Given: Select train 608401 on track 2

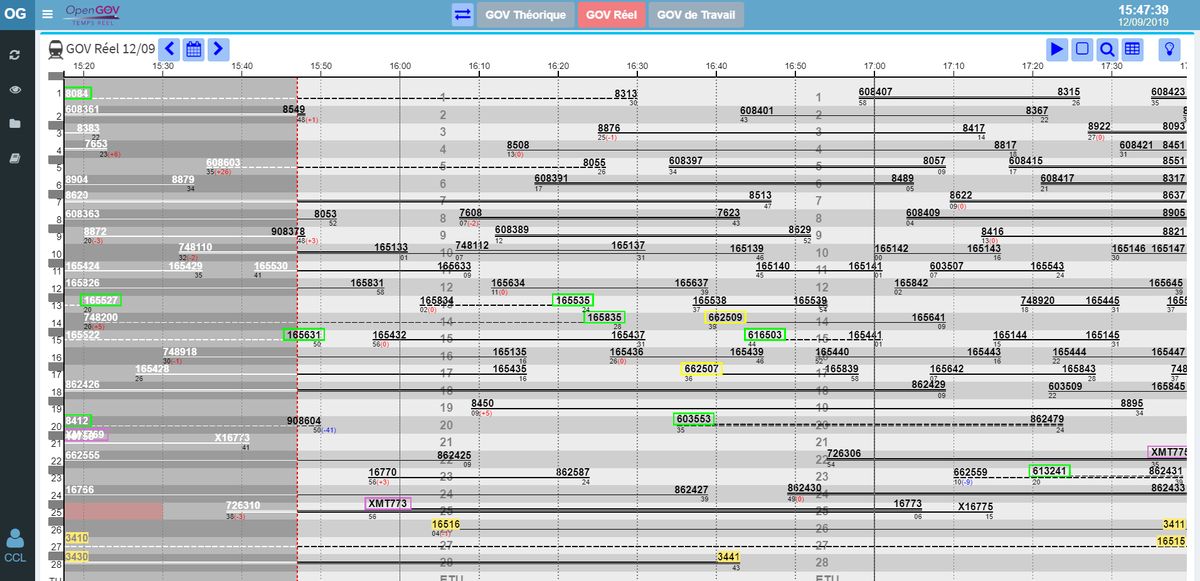Looking at the screenshot, I should click(x=756, y=110).
